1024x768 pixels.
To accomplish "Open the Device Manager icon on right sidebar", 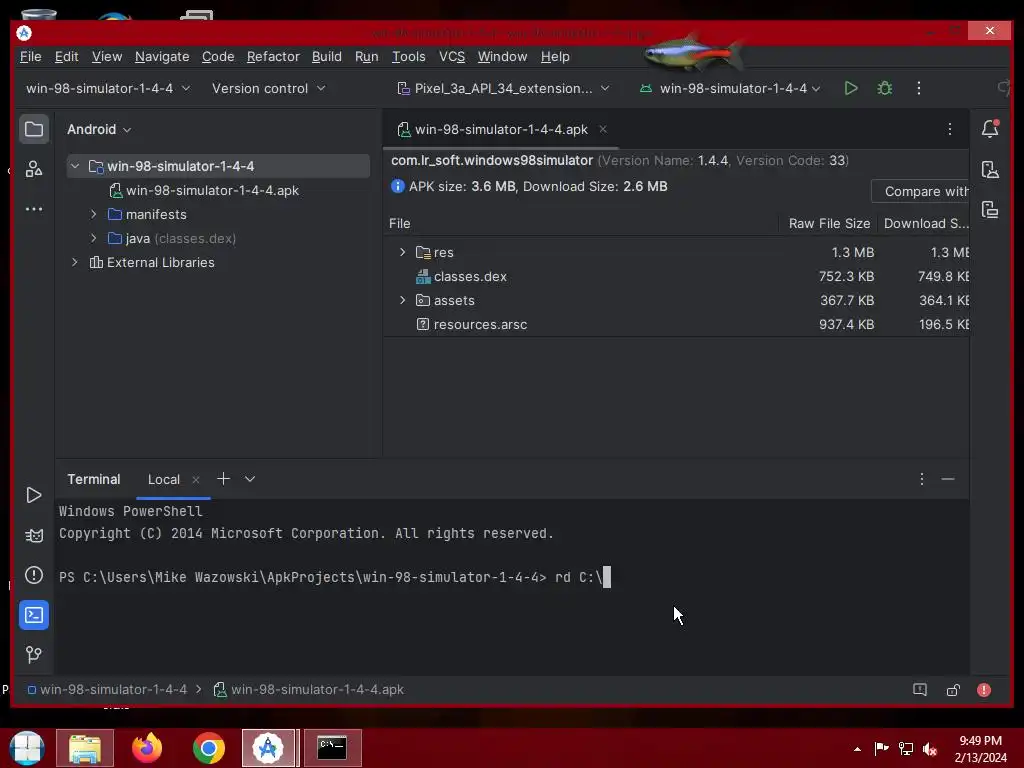I will (x=990, y=170).
